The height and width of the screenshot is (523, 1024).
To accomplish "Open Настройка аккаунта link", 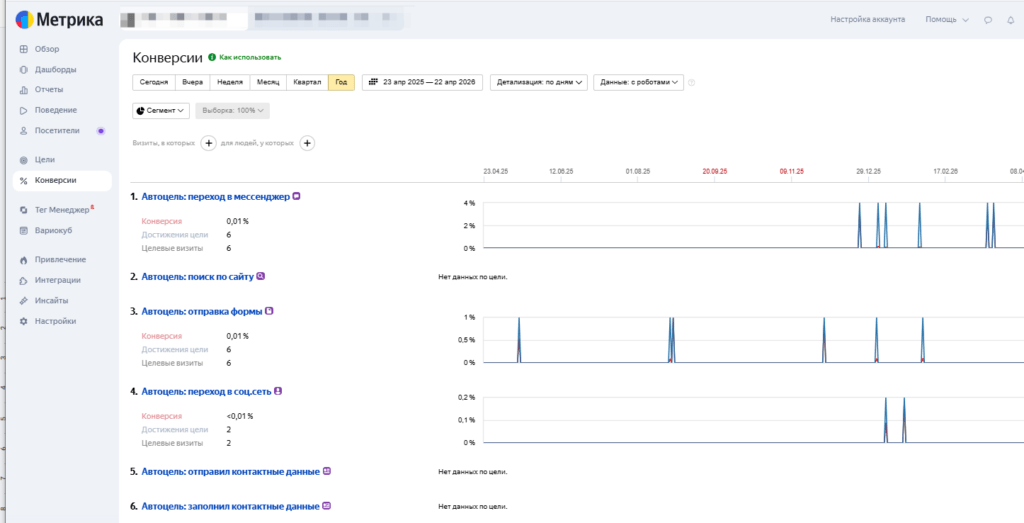I will (x=867, y=20).
